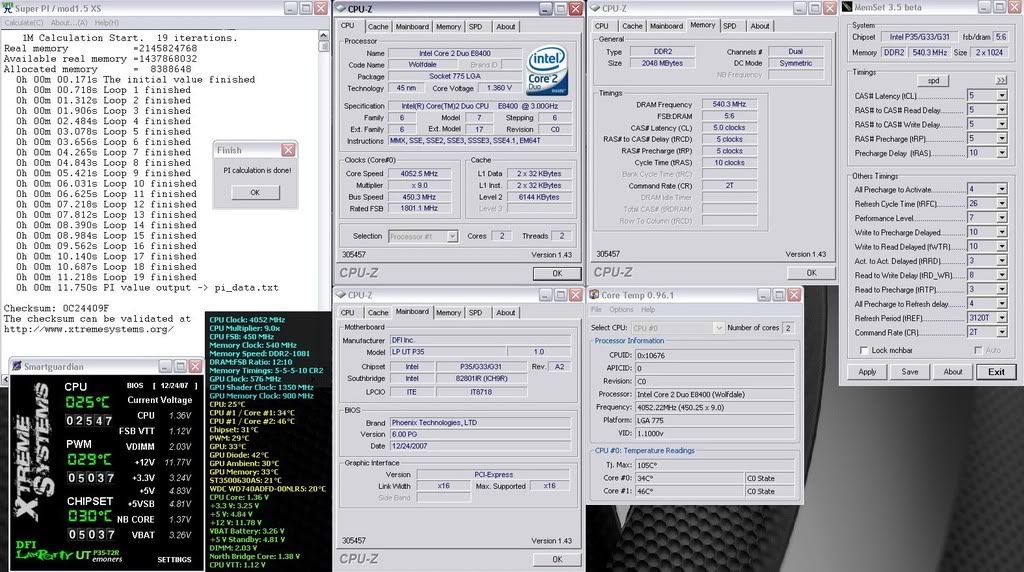The image size is (1024, 572).
Task: Open All Precharge to Activate dropdown
Action: click(1001, 189)
